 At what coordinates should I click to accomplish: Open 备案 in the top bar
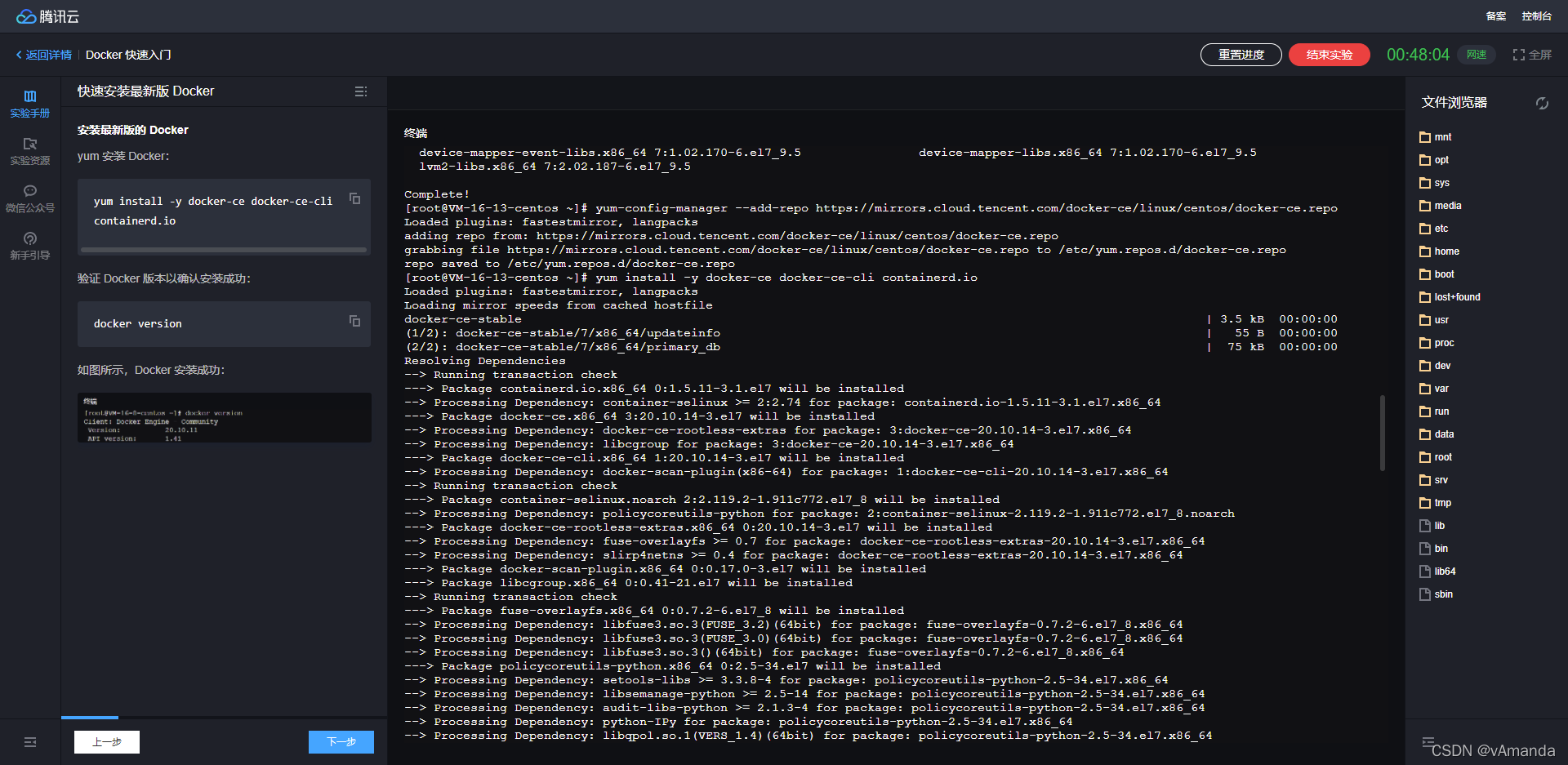1496,16
